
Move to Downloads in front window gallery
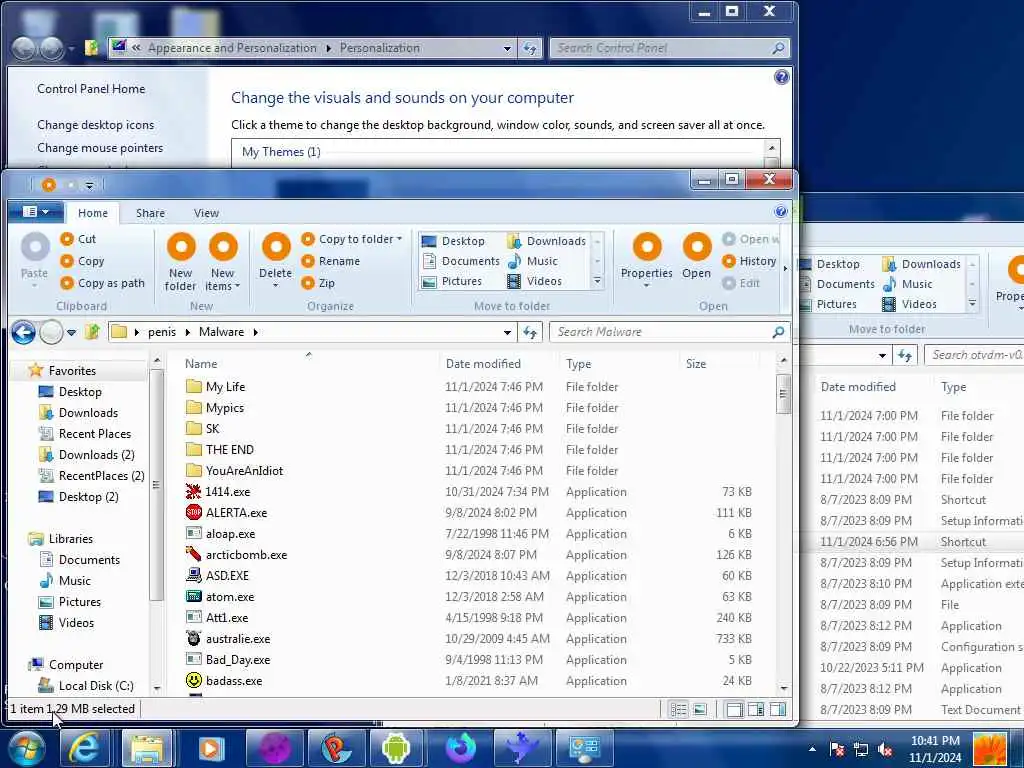[x=547, y=241]
